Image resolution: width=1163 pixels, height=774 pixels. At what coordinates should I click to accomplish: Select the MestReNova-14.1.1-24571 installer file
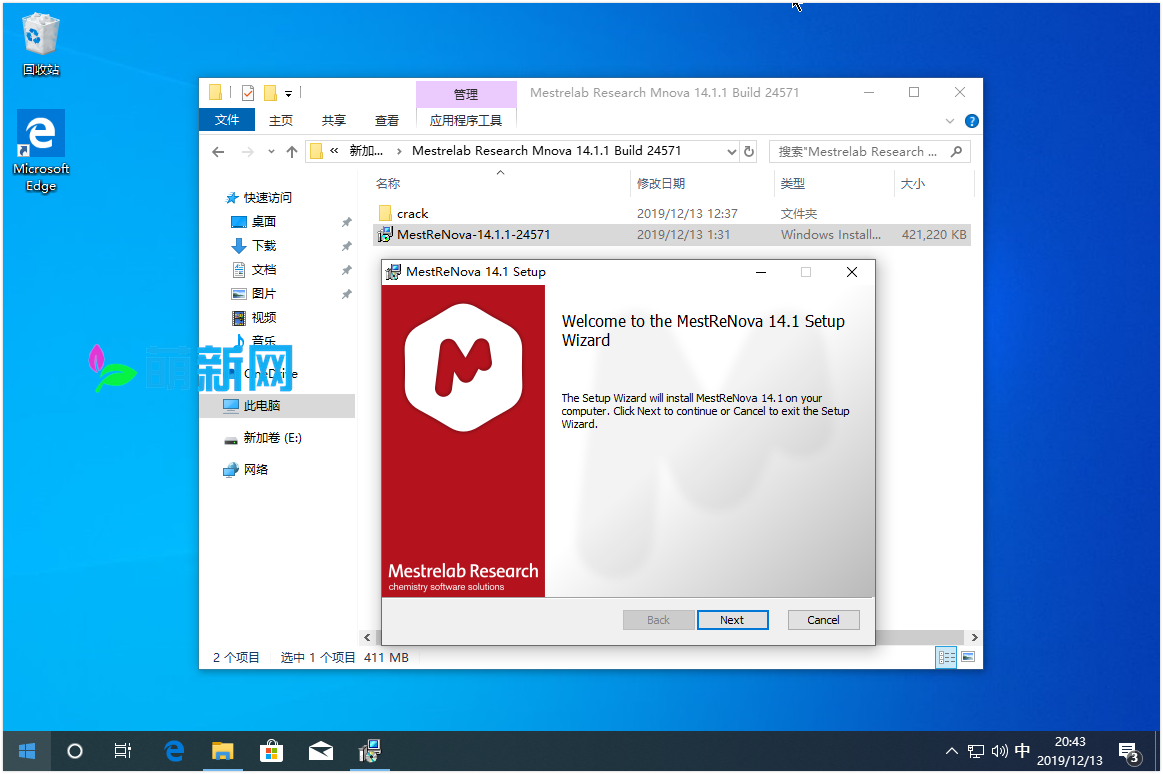click(x=671, y=234)
